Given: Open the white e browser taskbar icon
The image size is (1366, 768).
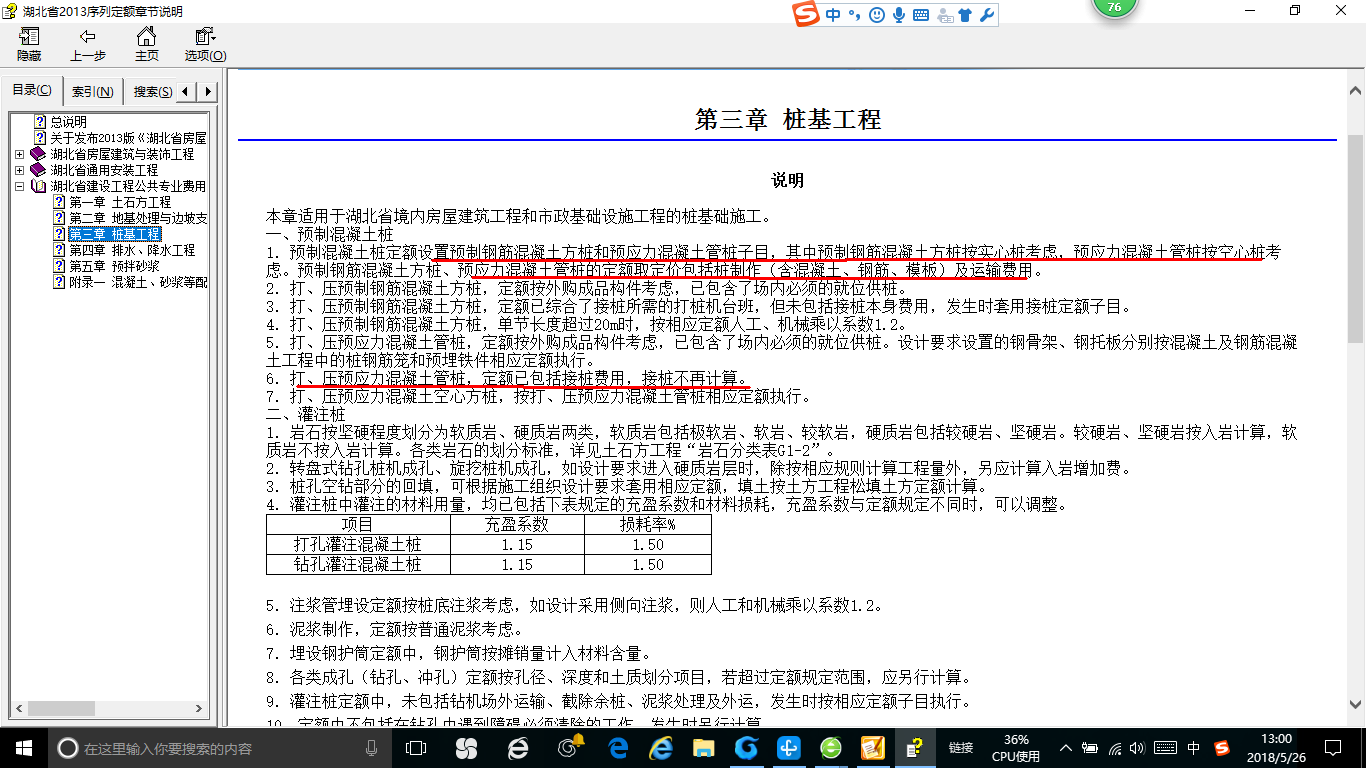Looking at the screenshot, I should pyautogui.click(x=518, y=748).
